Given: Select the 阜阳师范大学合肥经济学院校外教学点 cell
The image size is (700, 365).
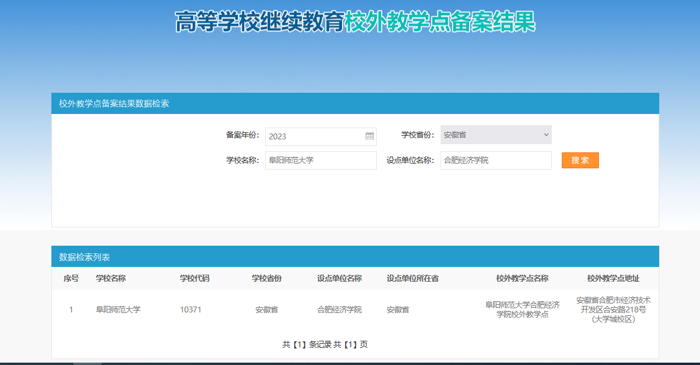Looking at the screenshot, I should [522, 310].
